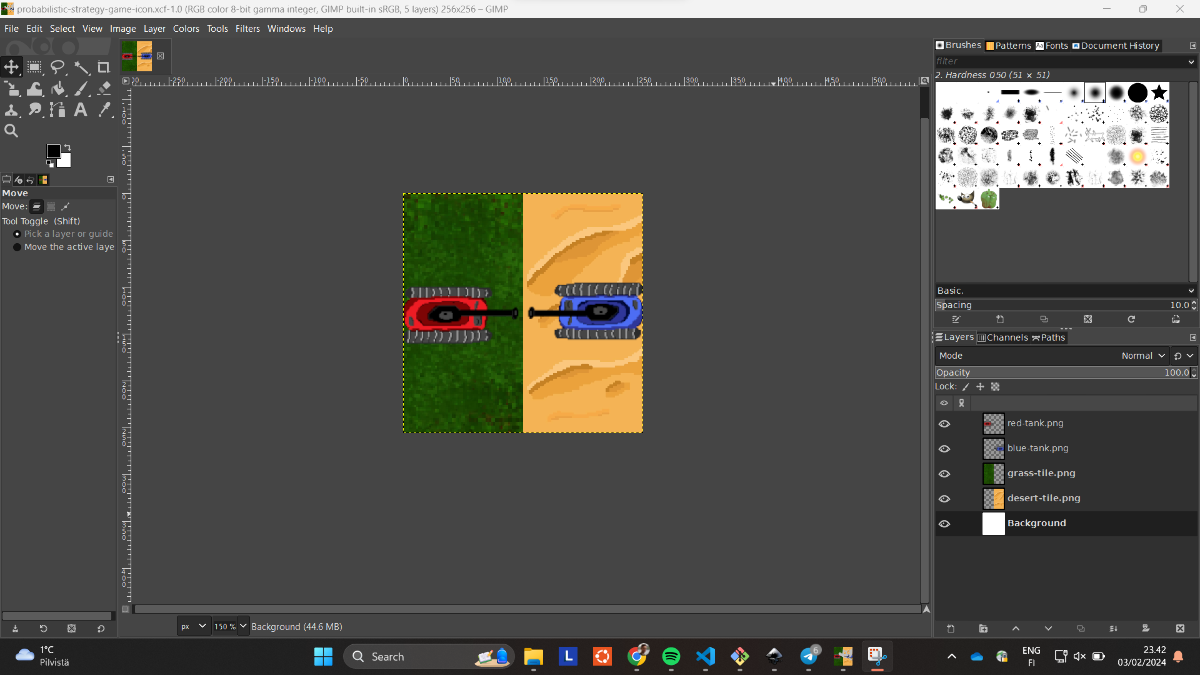The image size is (1200, 675).
Task: Select the desert-tile.png layer
Action: tap(1043, 498)
